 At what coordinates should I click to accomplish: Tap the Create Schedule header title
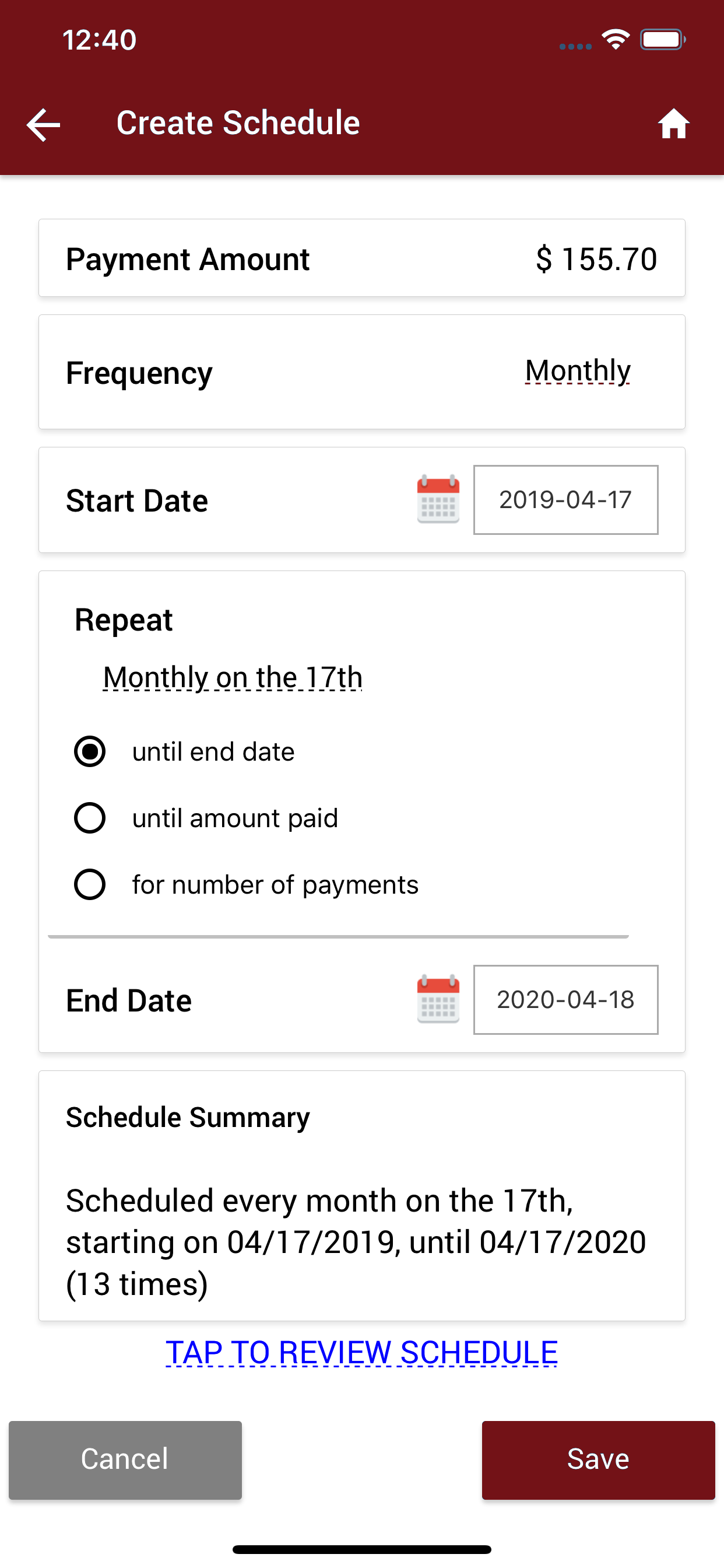(x=238, y=123)
